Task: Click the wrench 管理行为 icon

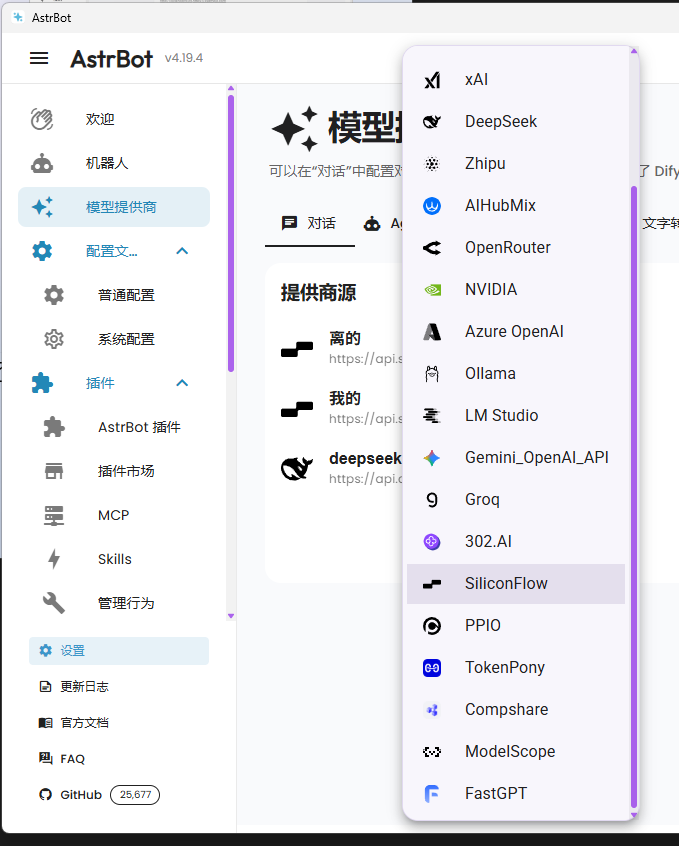Action: [53, 603]
